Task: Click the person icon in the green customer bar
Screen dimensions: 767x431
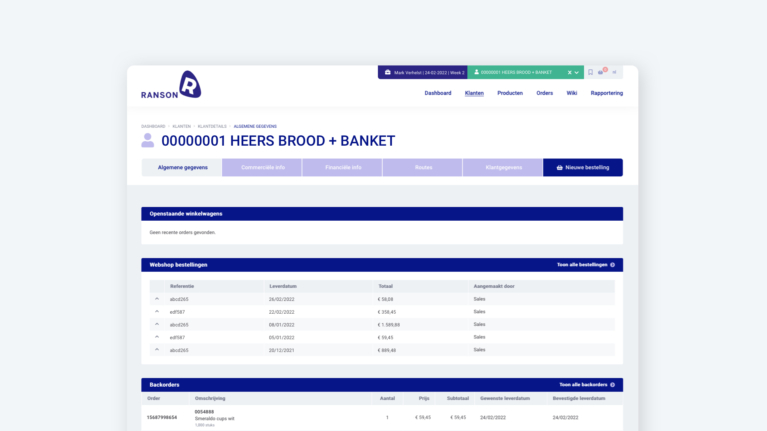Action: point(476,72)
